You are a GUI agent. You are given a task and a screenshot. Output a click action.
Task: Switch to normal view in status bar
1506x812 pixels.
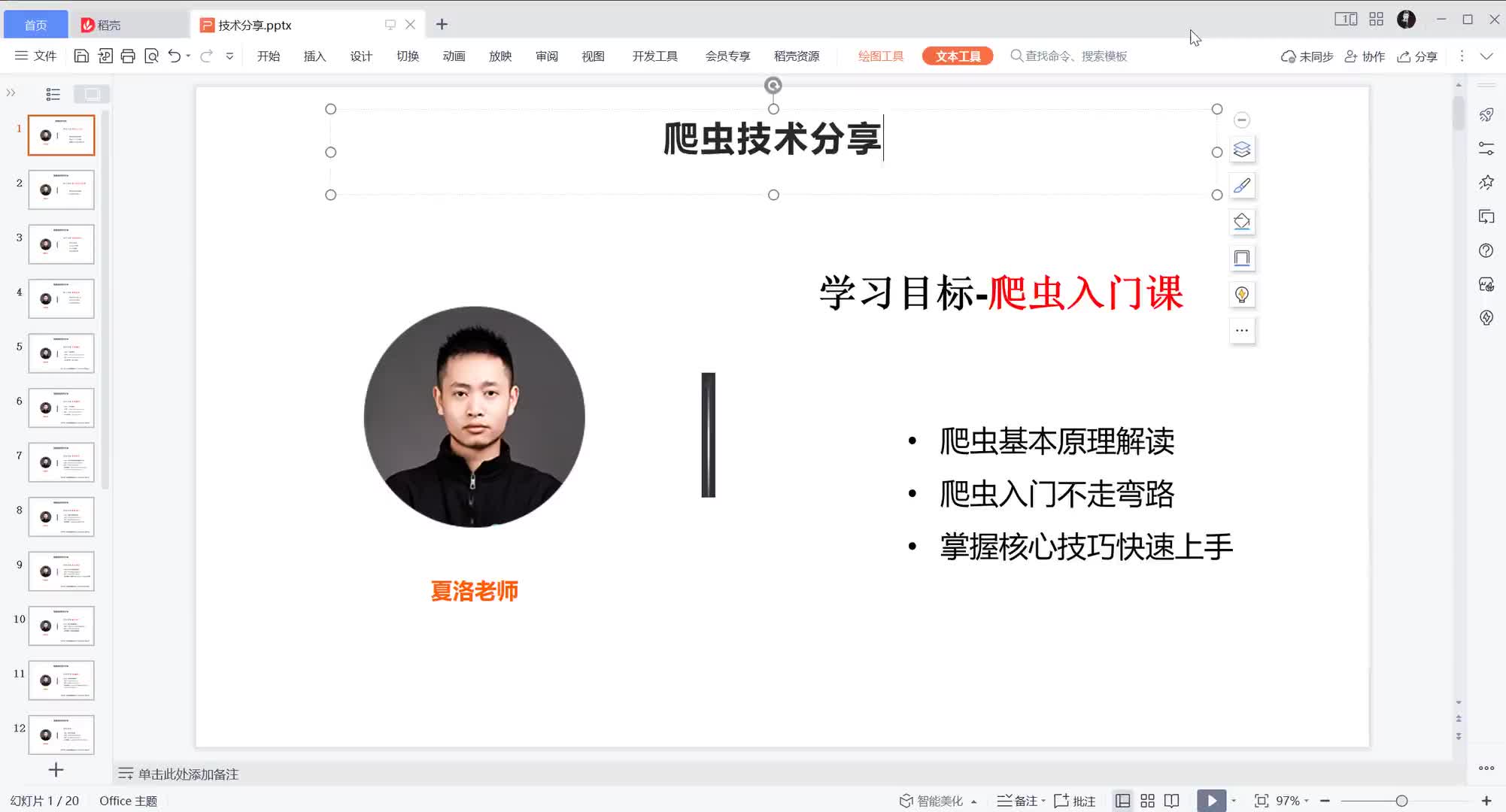coord(1122,801)
